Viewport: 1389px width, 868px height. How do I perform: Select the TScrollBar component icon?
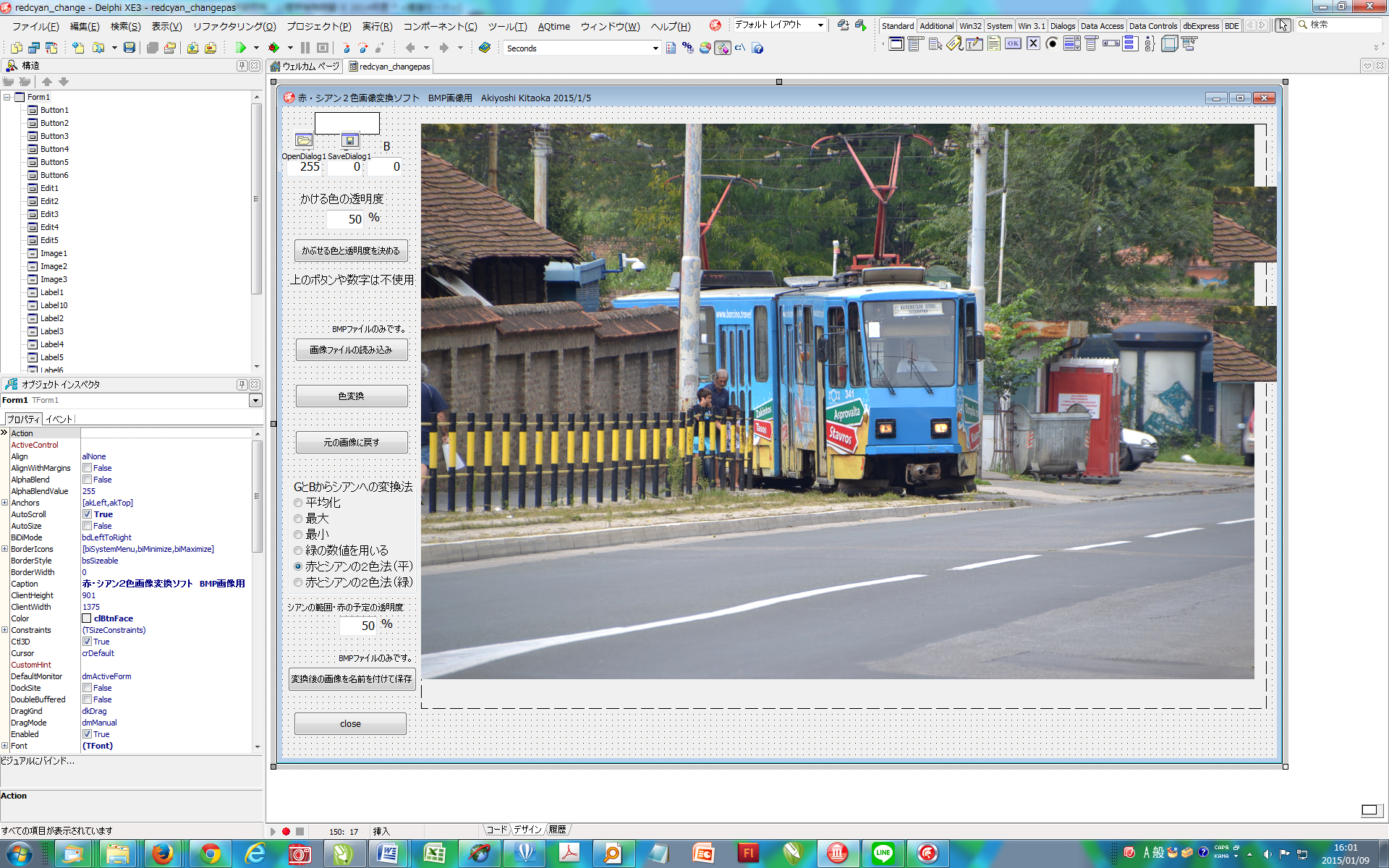tap(1111, 43)
